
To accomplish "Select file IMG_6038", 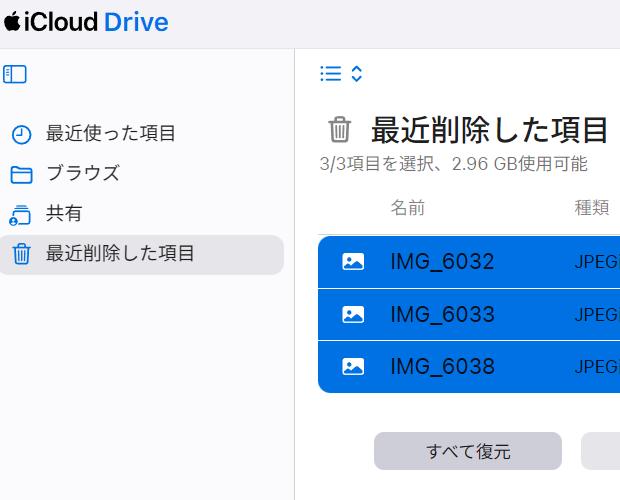I will [442, 367].
